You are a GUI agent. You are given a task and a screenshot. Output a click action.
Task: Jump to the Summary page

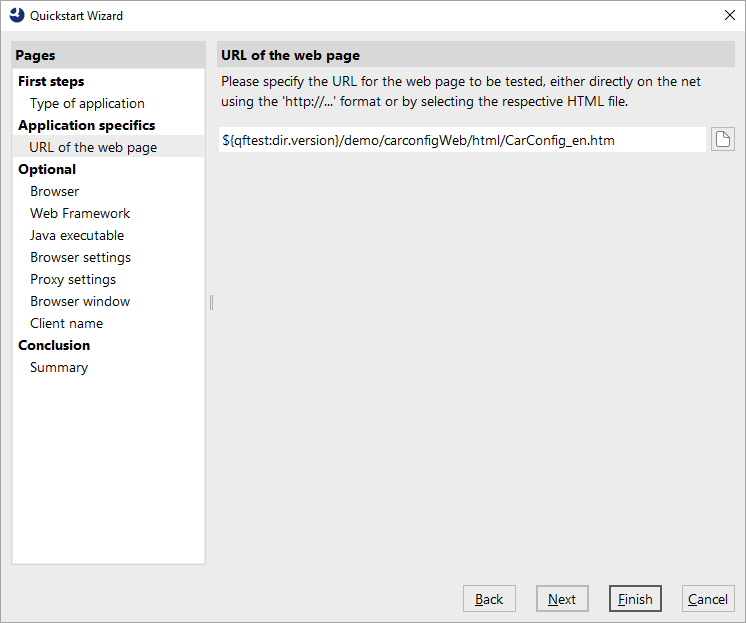(59, 367)
